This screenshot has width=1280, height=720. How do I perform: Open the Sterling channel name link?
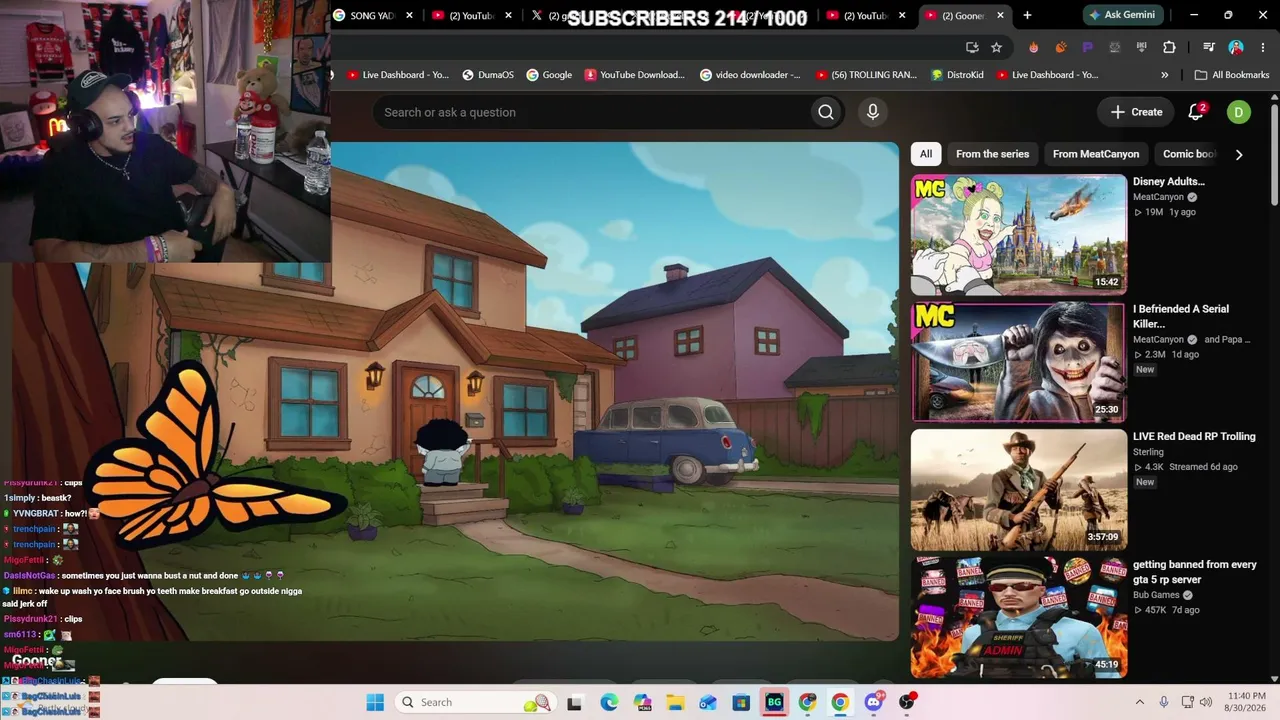pos(1148,452)
